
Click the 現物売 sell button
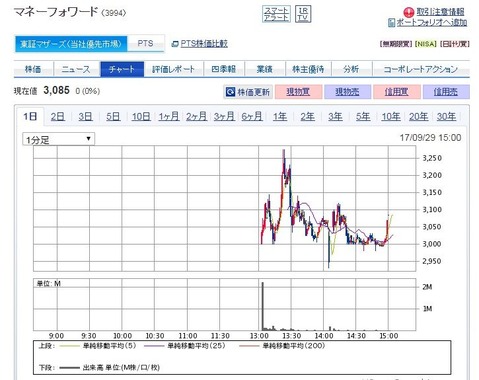pyautogui.click(x=347, y=92)
